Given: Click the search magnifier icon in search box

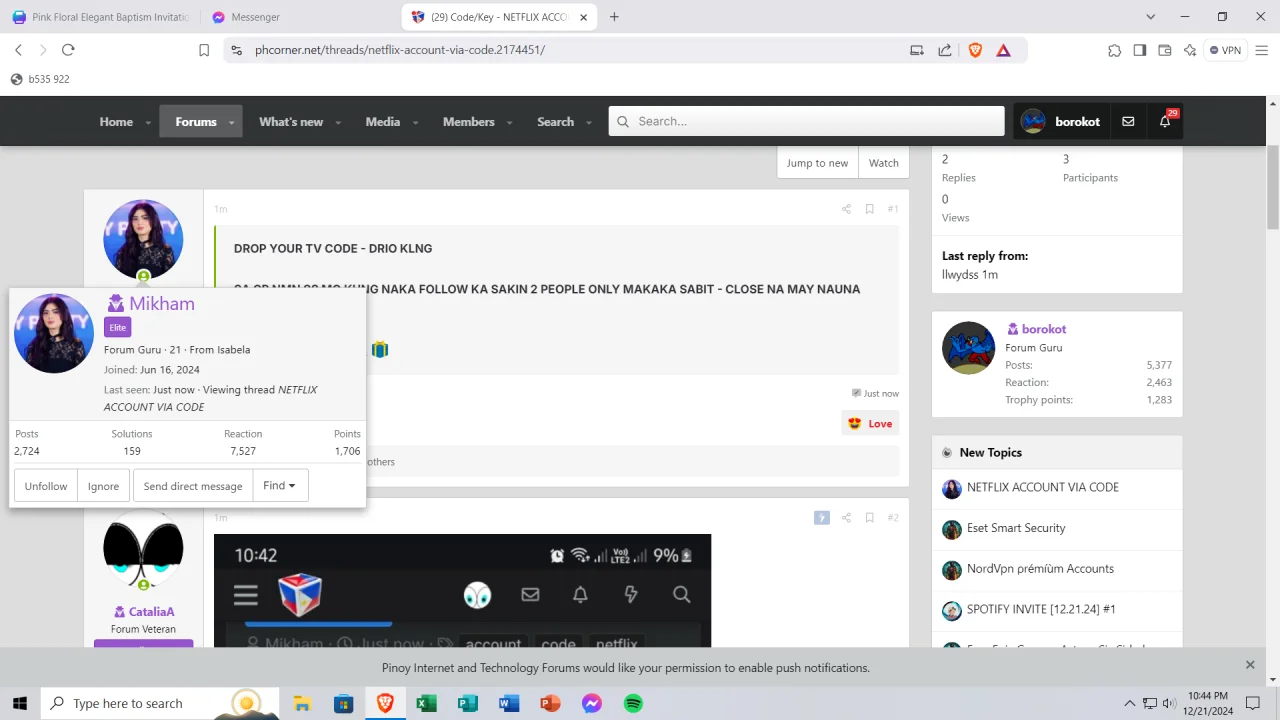Looking at the screenshot, I should (x=623, y=121).
